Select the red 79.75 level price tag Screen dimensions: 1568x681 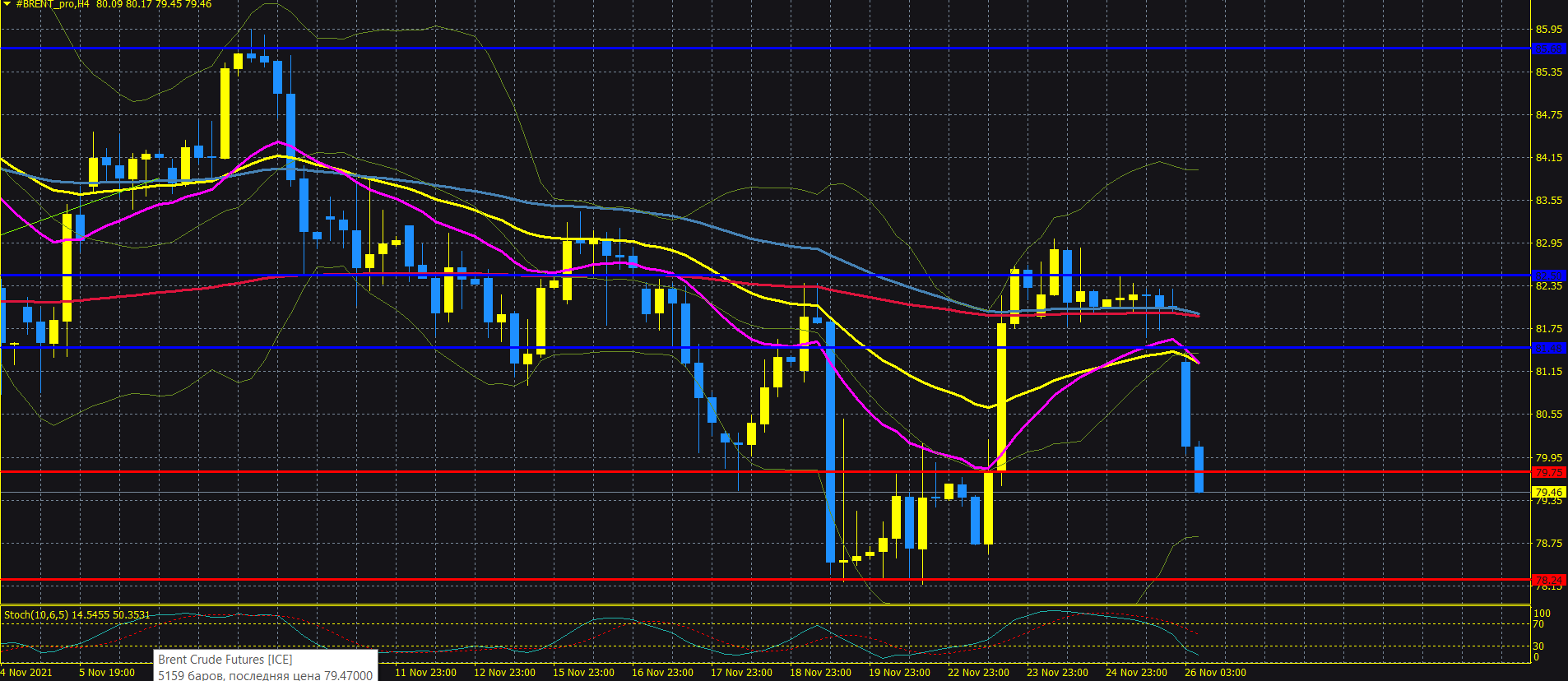tap(1549, 472)
